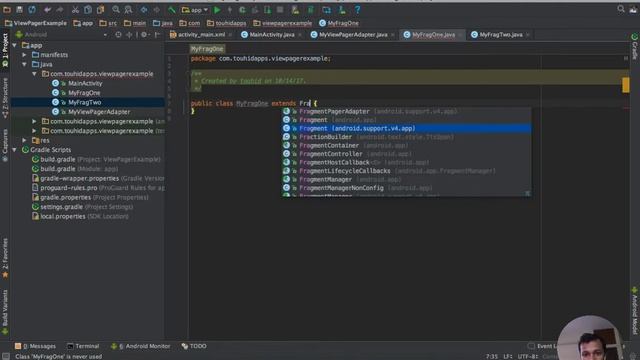Collapse the java folder
The image size is (640, 360).
point(24,64)
